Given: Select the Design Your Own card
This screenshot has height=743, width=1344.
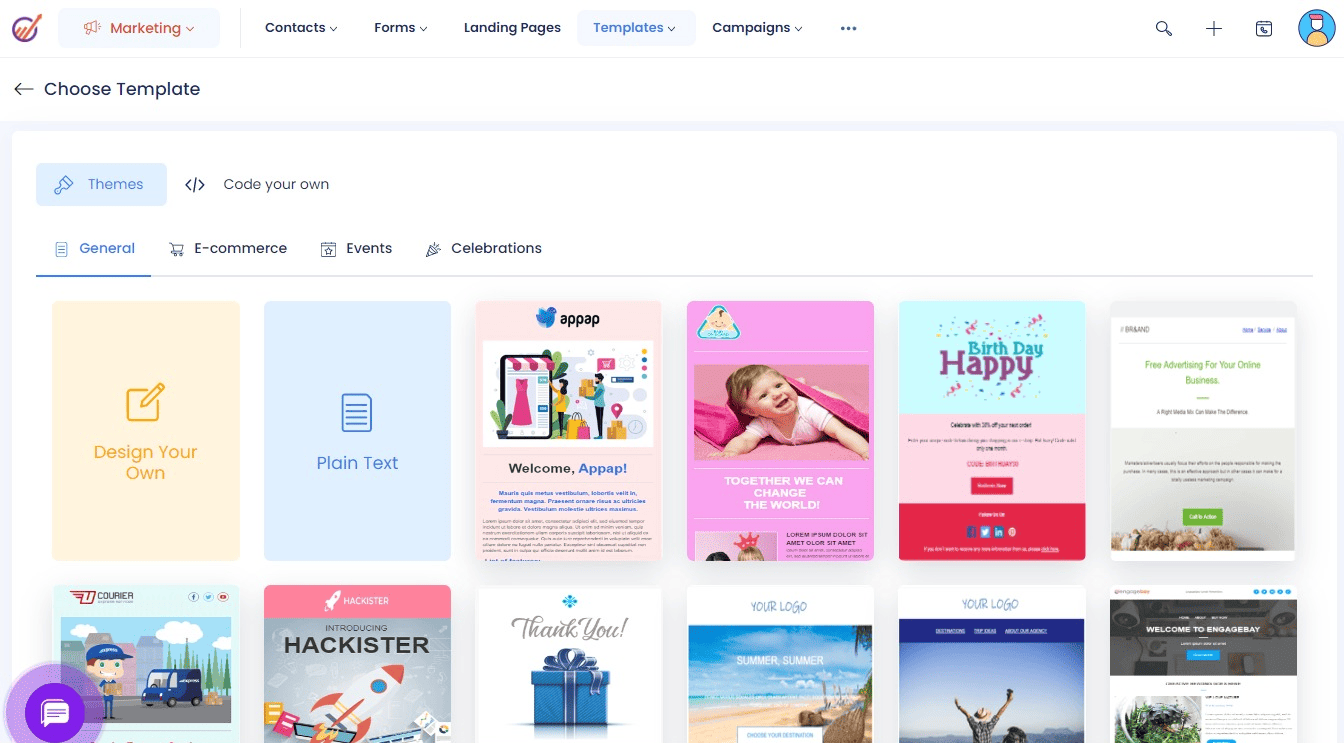Looking at the screenshot, I should 146,431.
